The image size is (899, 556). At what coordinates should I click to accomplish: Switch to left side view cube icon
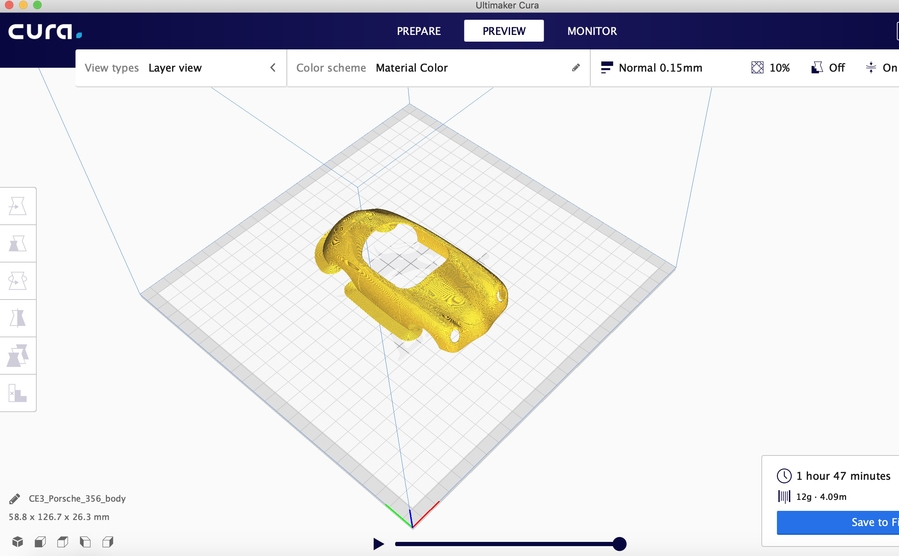[85, 542]
